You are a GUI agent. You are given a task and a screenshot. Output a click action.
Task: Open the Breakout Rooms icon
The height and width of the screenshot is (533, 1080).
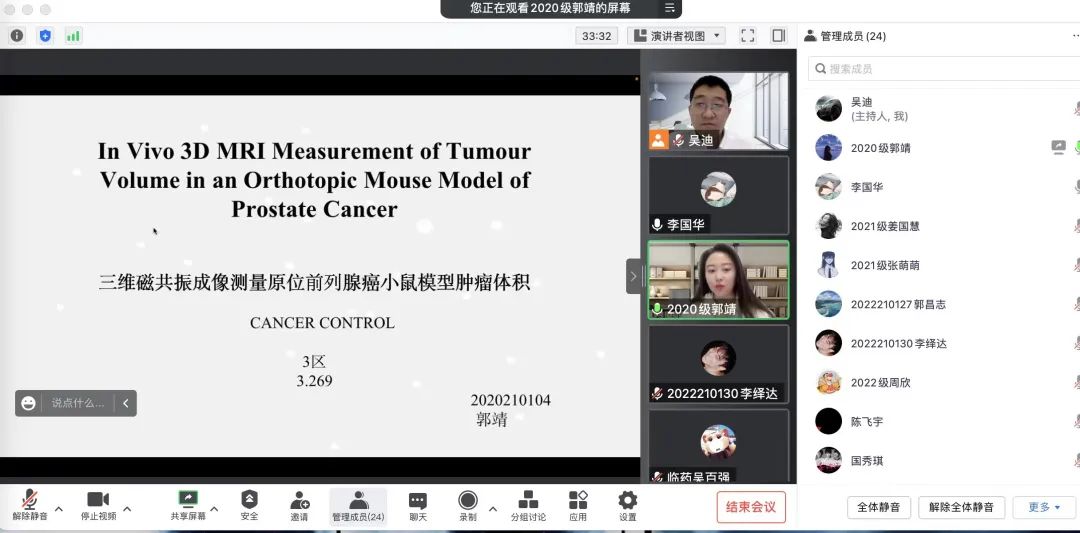tap(528, 506)
